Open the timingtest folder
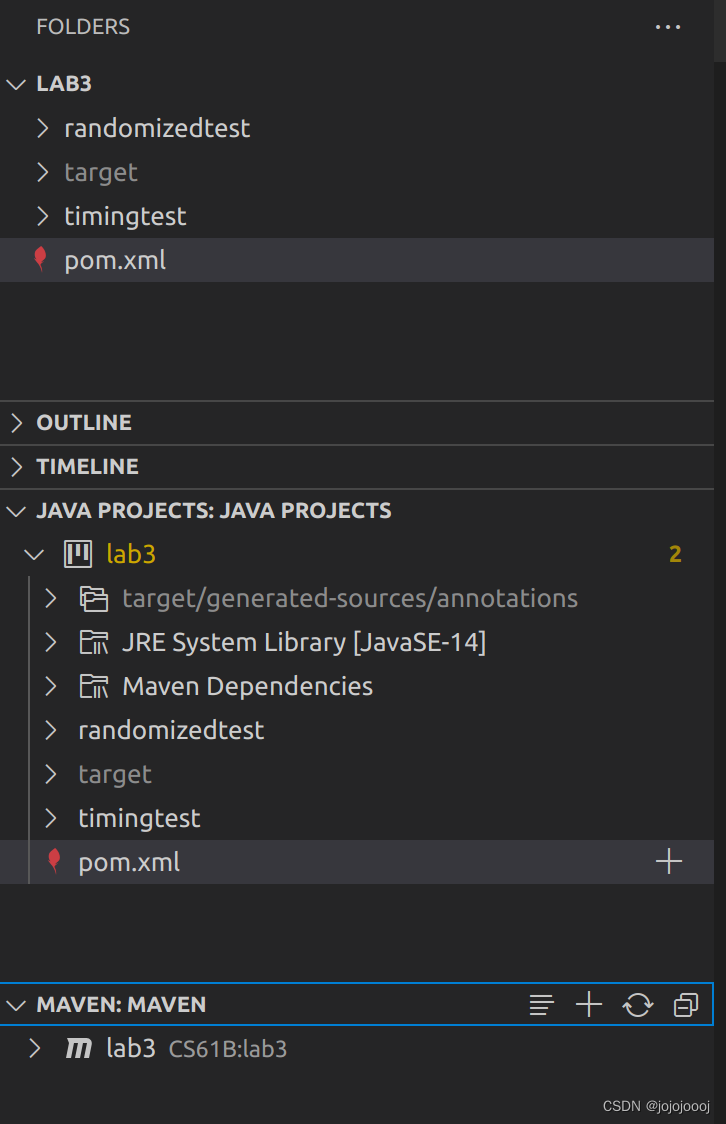Viewport: 726px width, 1124px height. point(125,216)
